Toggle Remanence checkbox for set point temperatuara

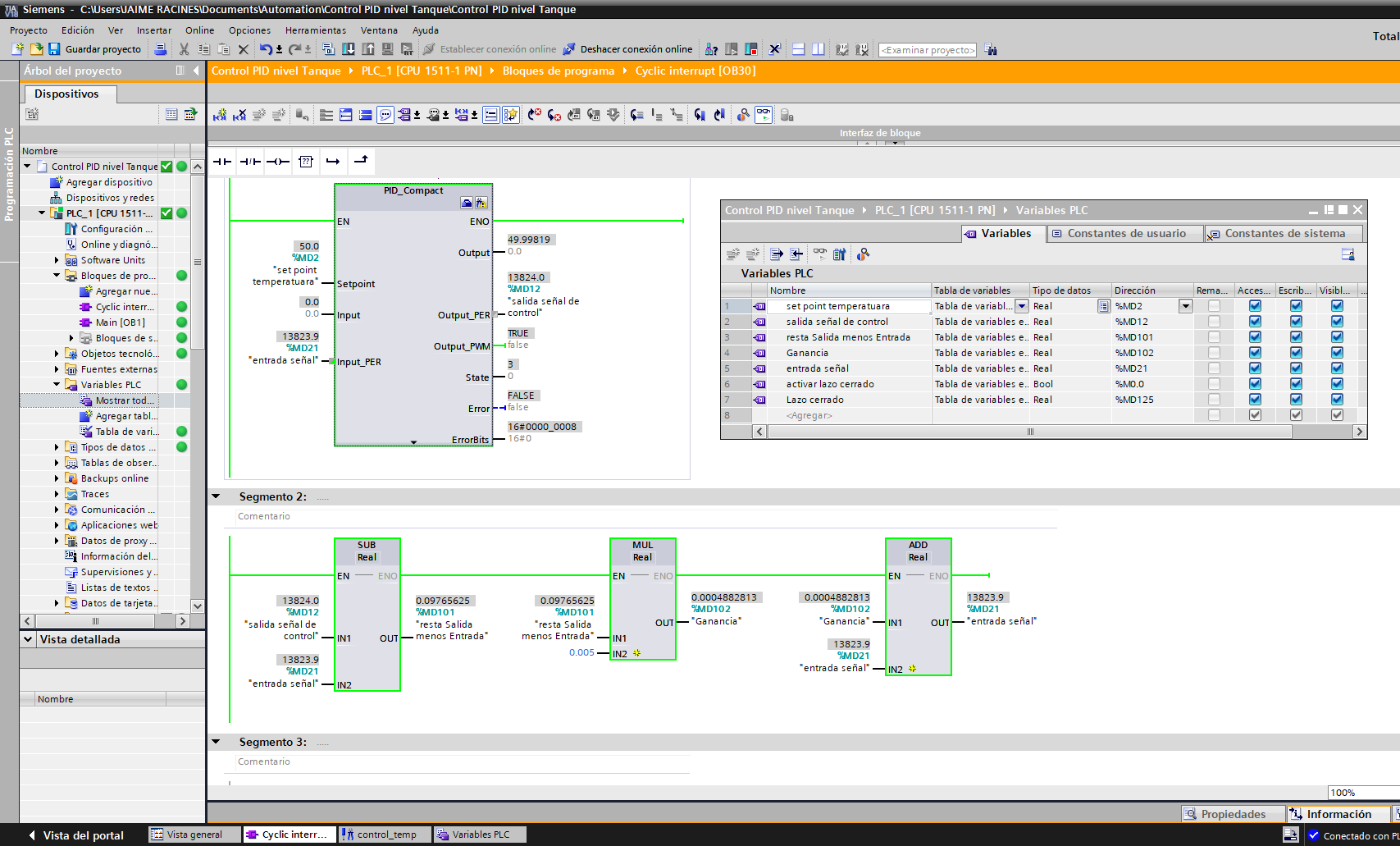(1214, 306)
